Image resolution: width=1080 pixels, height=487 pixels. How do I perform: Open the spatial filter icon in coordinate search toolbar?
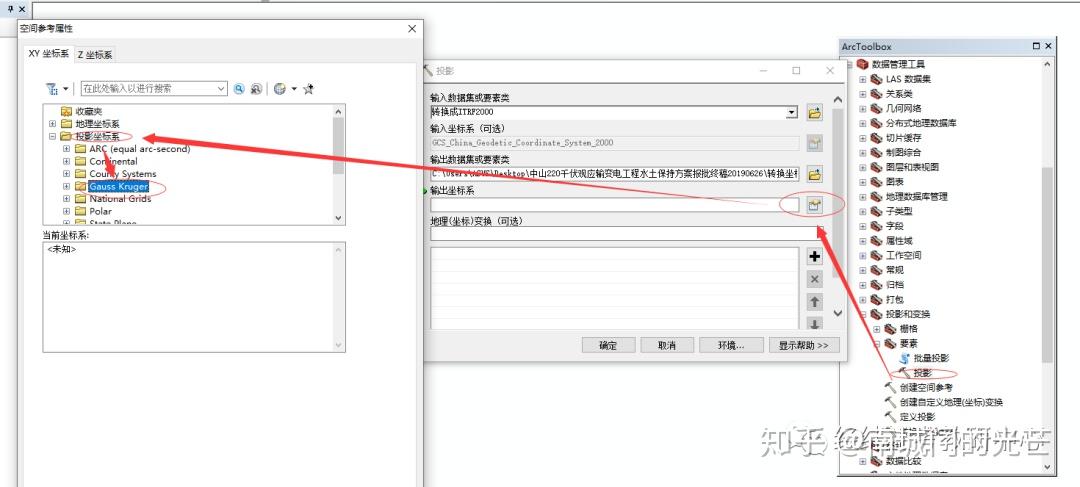tap(52, 89)
